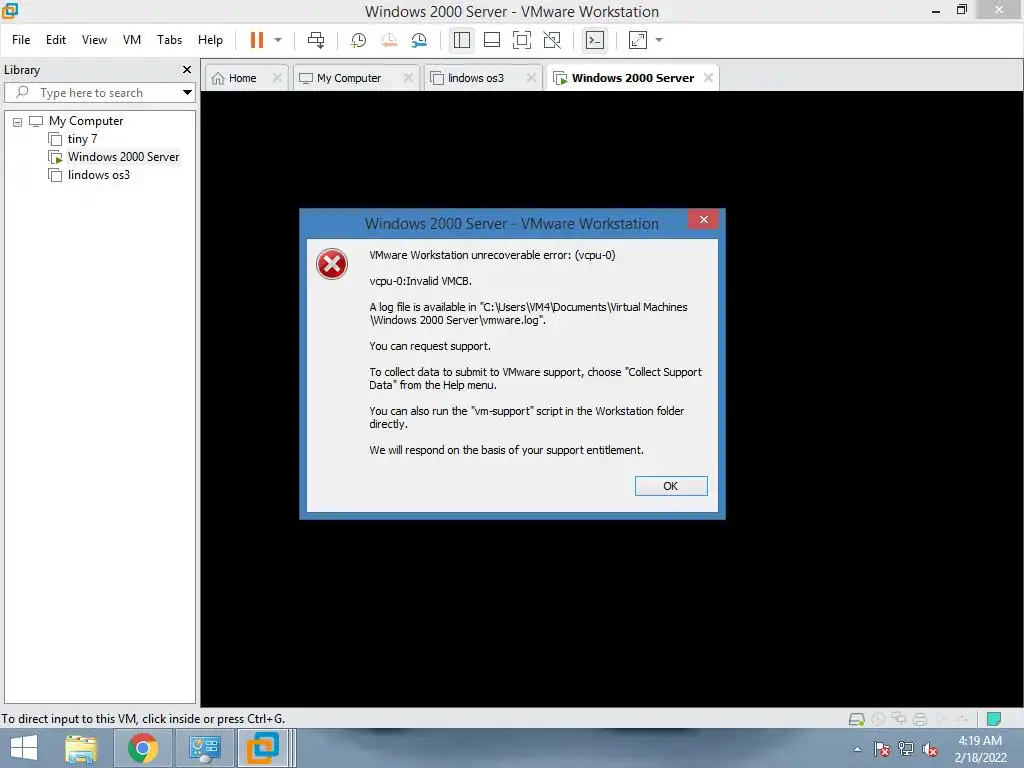Image resolution: width=1024 pixels, height=768 pixels.
Task: Click Send Ctrl+Alt+Del toolbar icon
Action: pyautogui.click(x=316, y=40)
